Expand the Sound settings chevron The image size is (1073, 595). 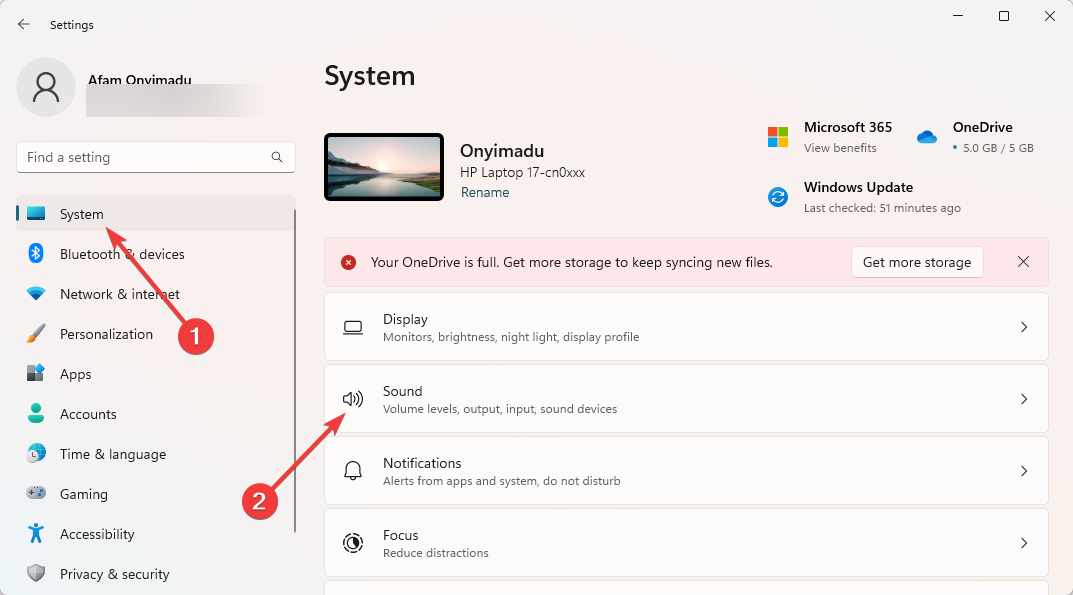tap(1024, 399)
